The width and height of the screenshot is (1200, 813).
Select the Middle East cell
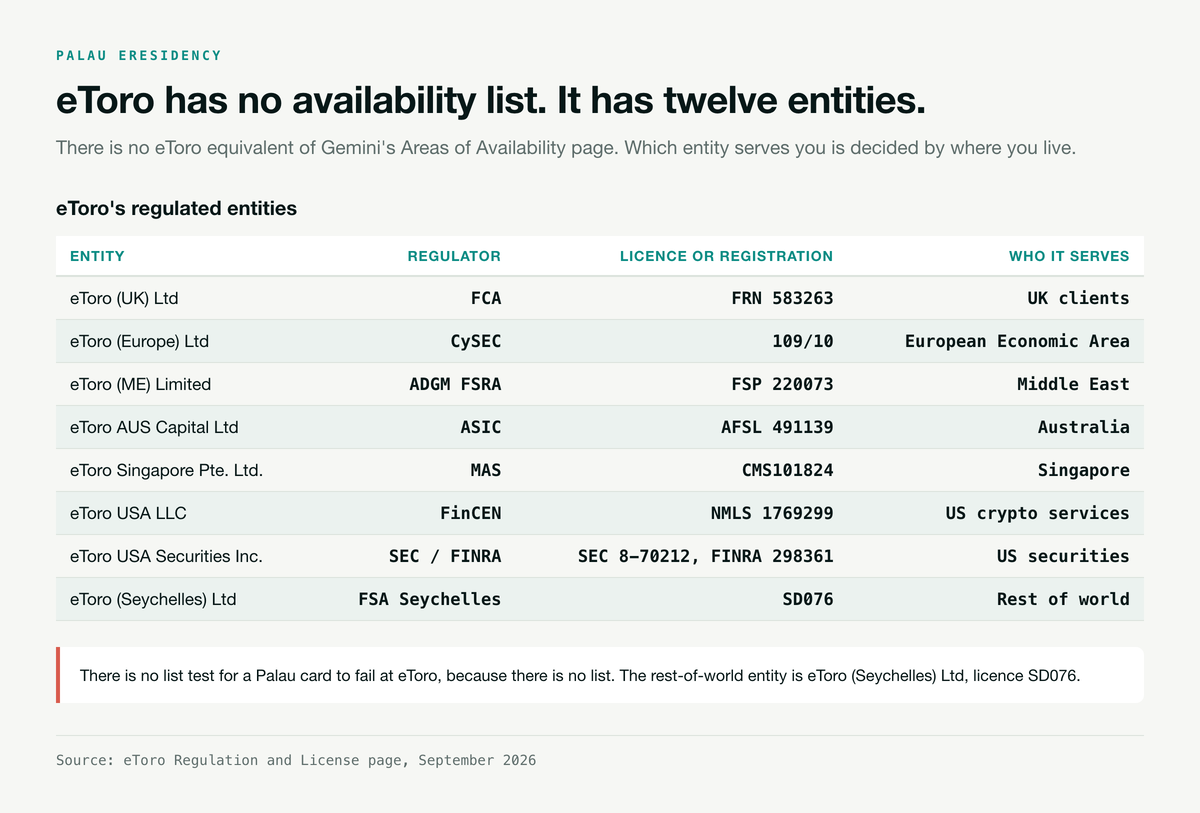pos(1073,384)
